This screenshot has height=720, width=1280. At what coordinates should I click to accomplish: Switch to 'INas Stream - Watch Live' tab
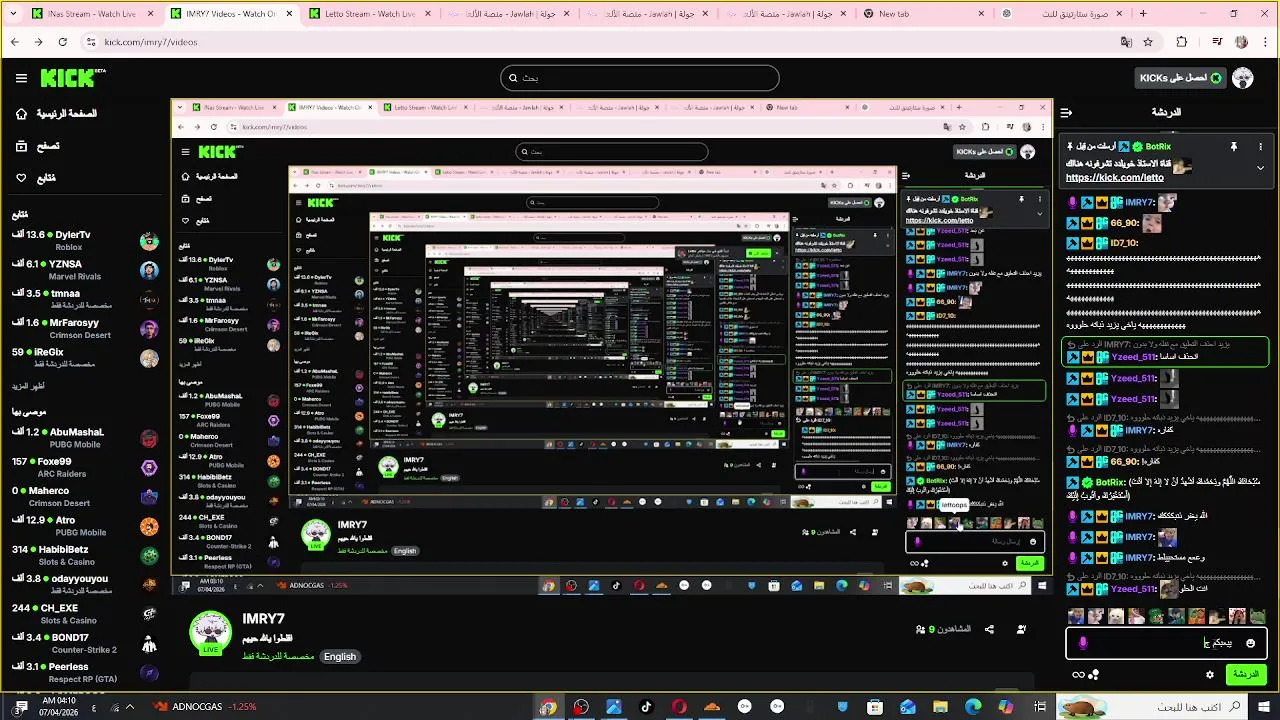(92, 14)
